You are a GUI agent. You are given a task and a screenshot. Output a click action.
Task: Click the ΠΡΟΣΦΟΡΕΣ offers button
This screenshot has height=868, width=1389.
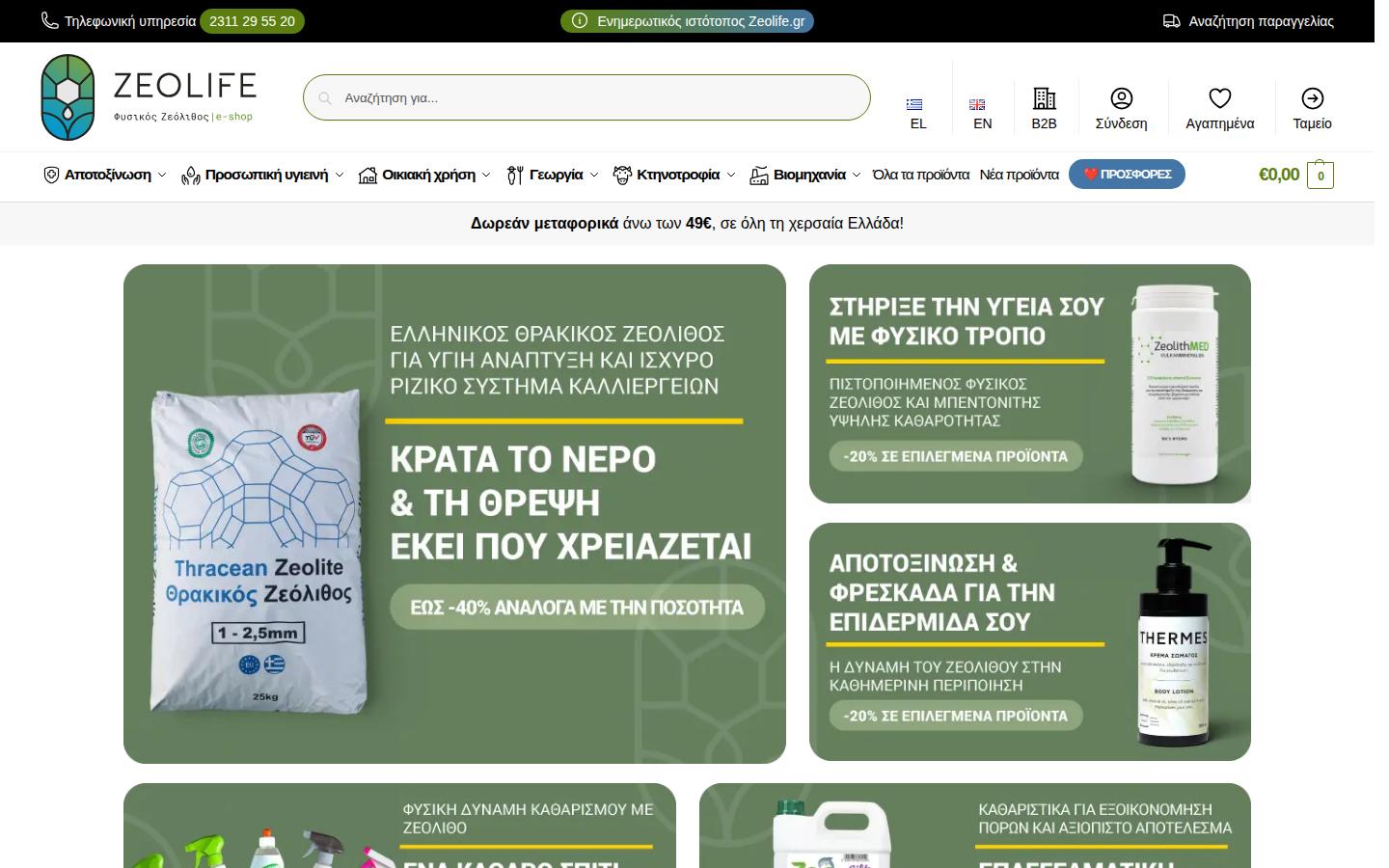1127,175
